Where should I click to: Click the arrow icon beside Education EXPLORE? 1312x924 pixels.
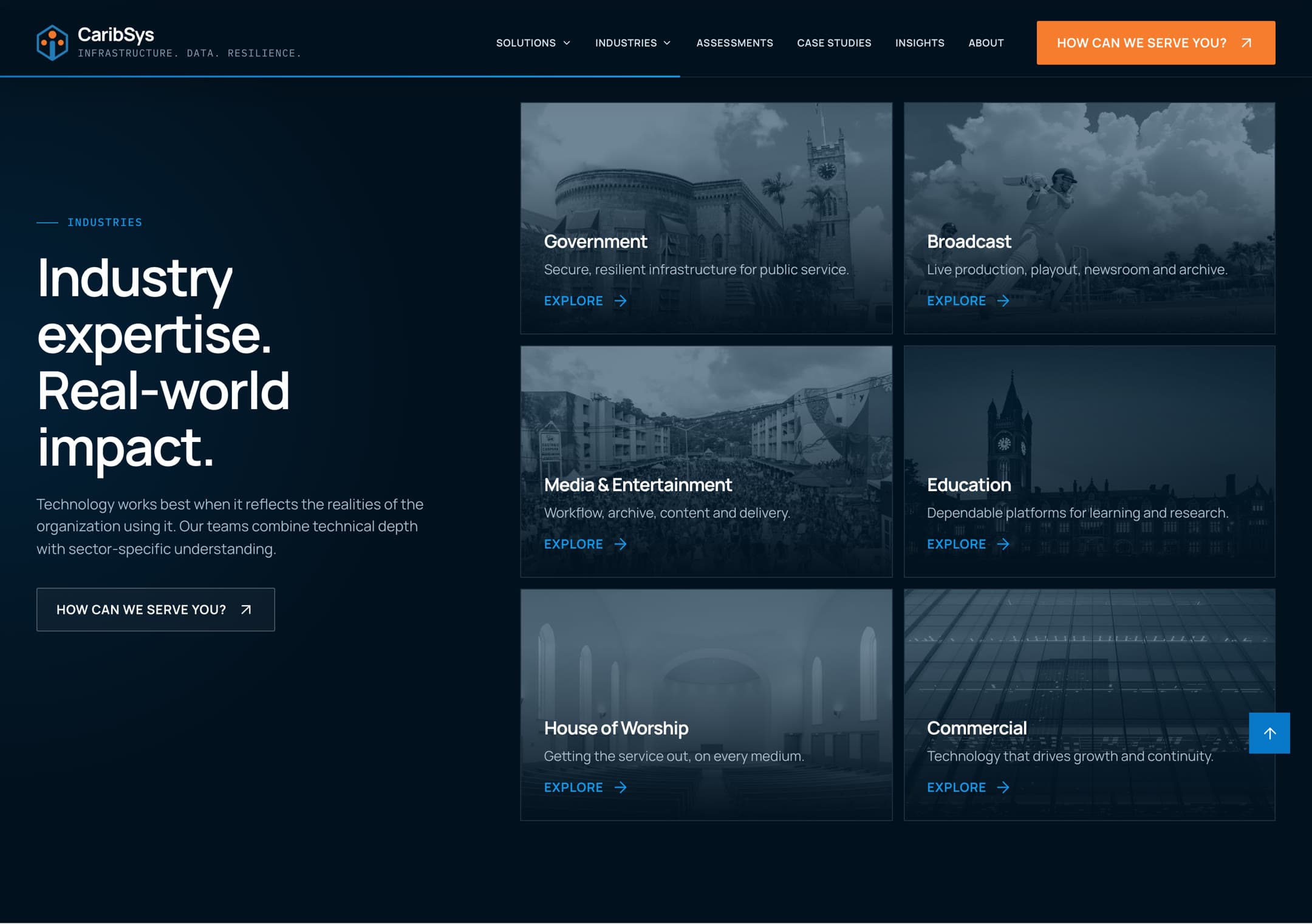coord(1003,544)
